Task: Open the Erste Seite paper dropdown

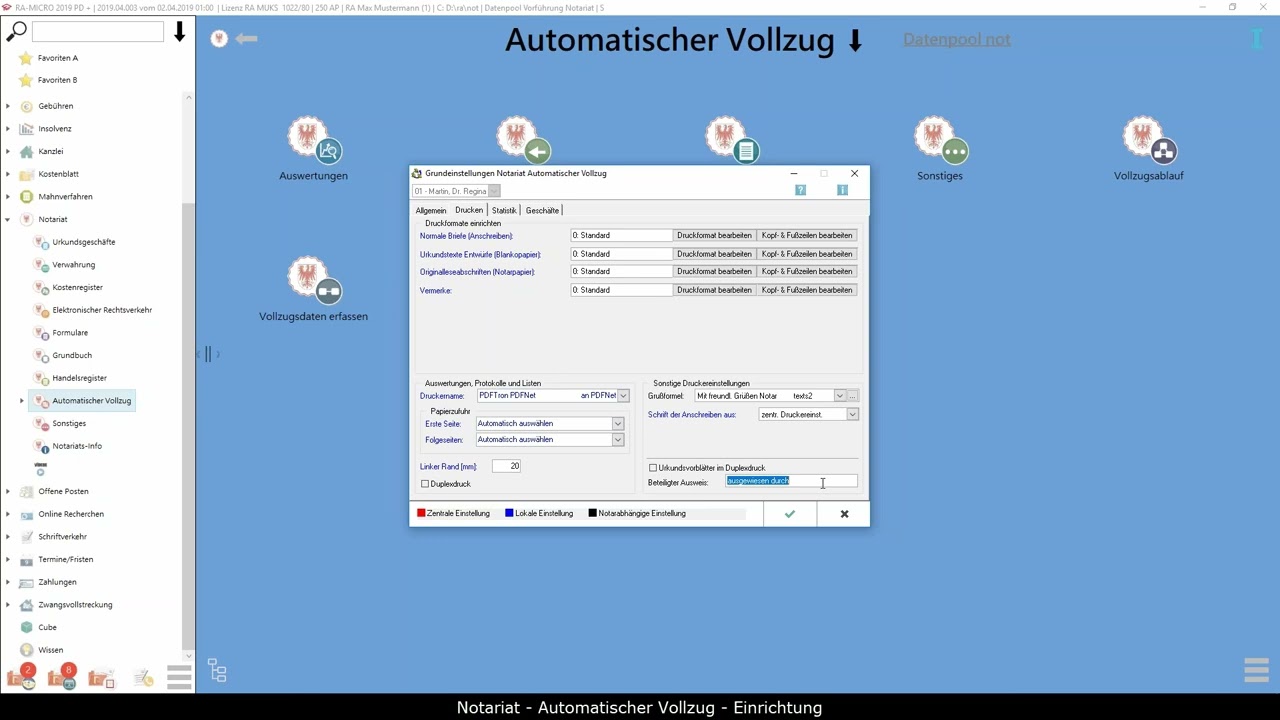Action: [617, 424]
